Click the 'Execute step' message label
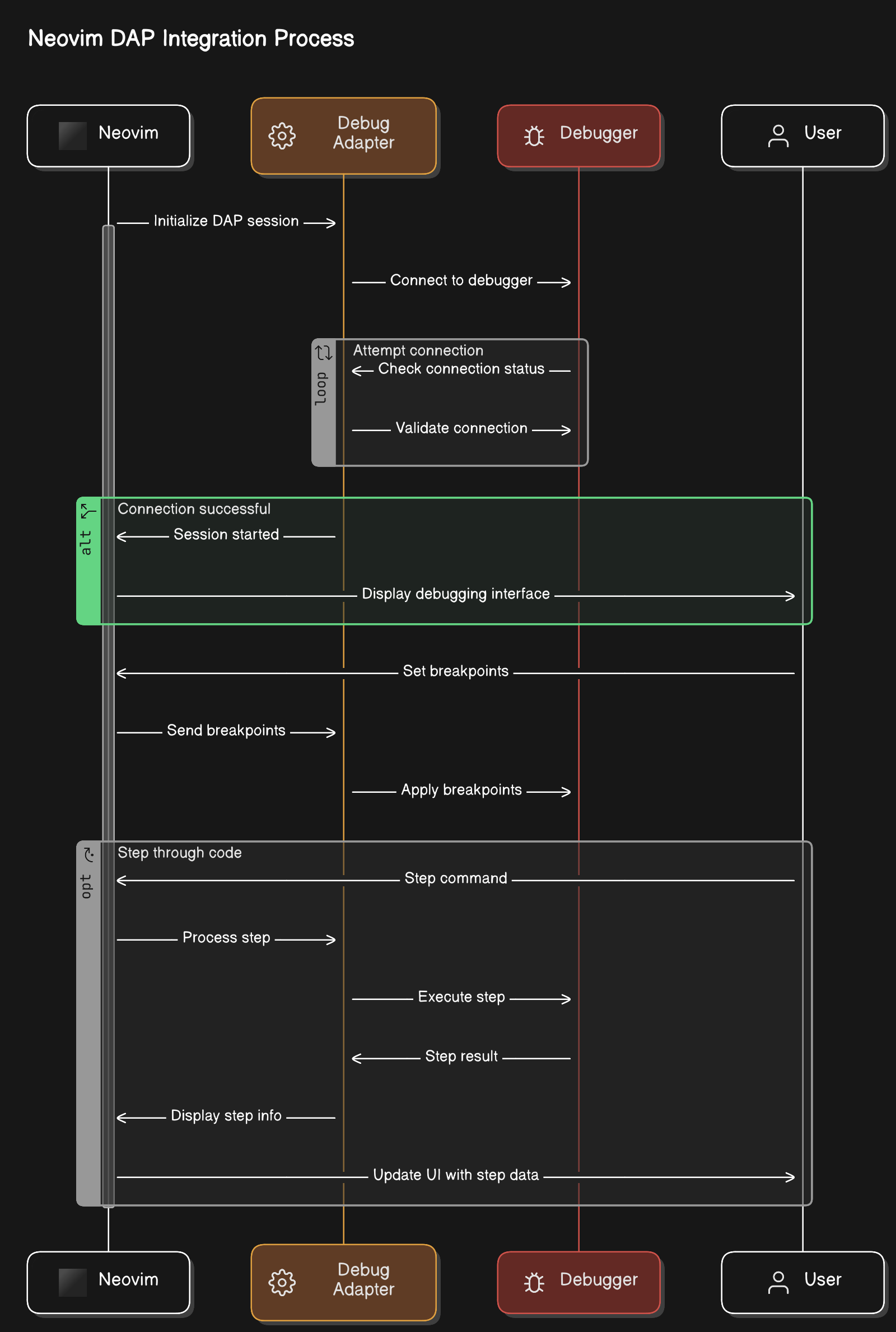The image size is (896, 1332). click(x=461, y=997)
